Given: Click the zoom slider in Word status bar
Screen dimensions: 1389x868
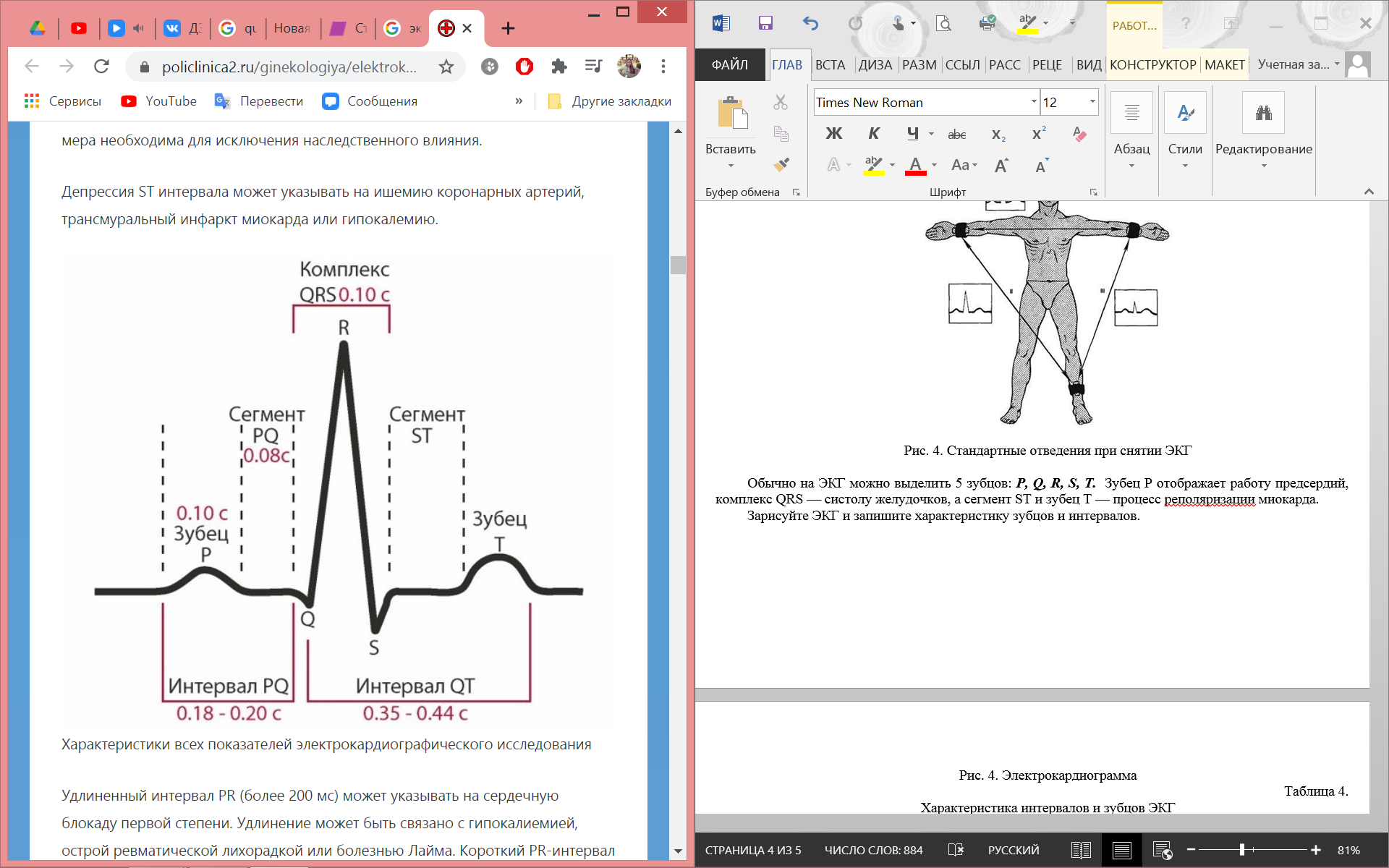Looking at the screenshot, I should pos(1242,850).
